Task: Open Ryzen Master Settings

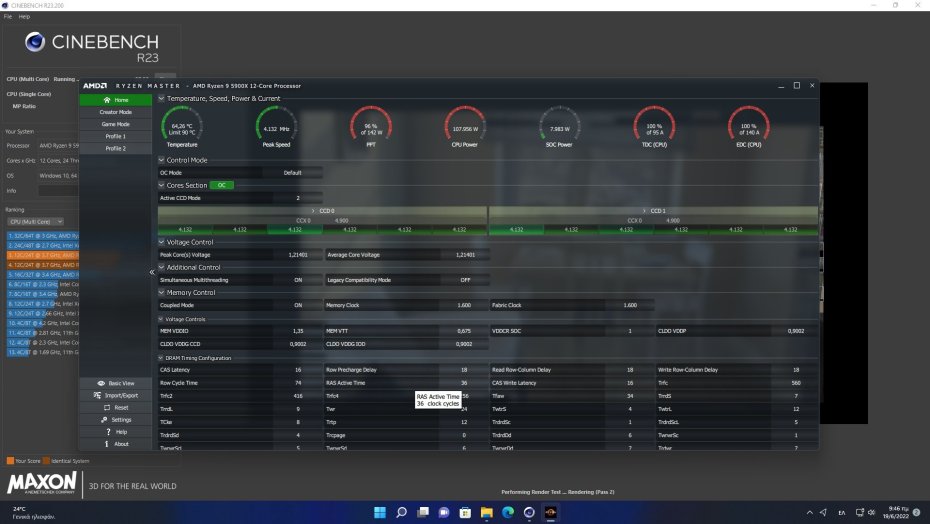Action: click(116, 420)
